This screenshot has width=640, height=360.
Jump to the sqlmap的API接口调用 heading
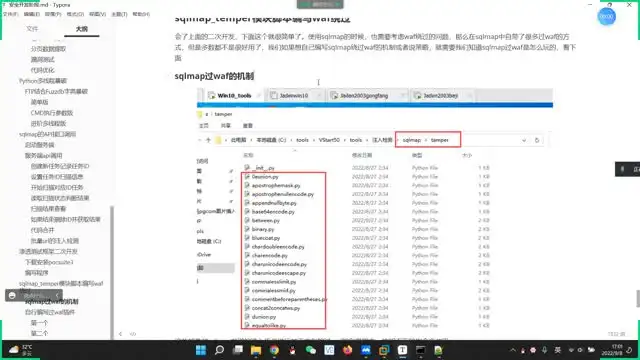[47, 134]
